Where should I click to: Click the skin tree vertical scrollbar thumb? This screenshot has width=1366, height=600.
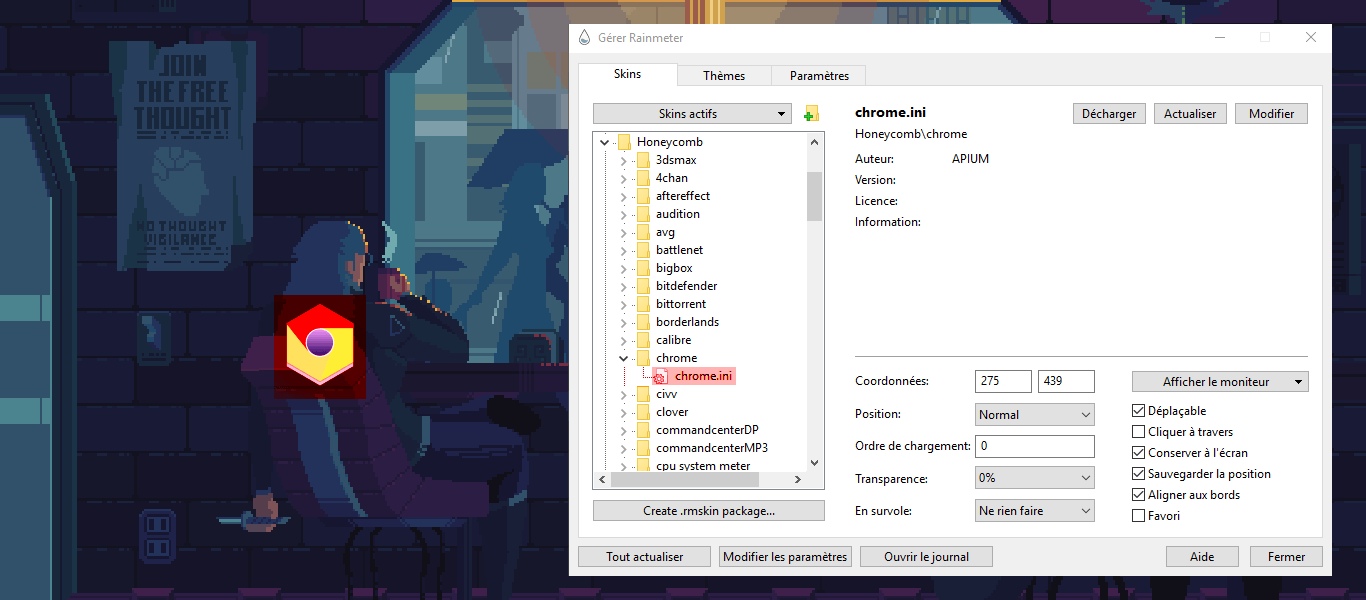coord(814,195)
